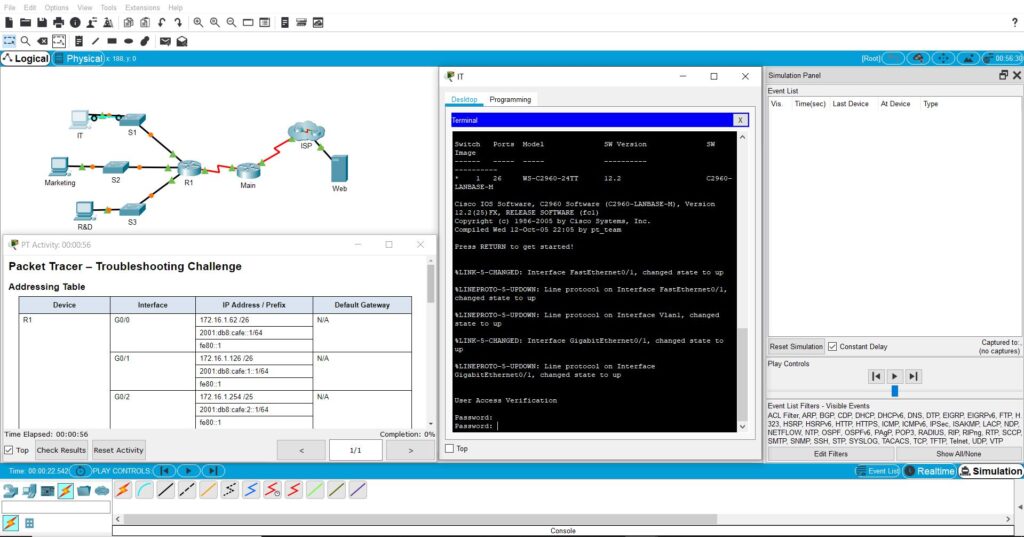The width and height of the screenshot is (1024, 537).
Task: Click the Reset Simulation button
Action: point(795,347)
